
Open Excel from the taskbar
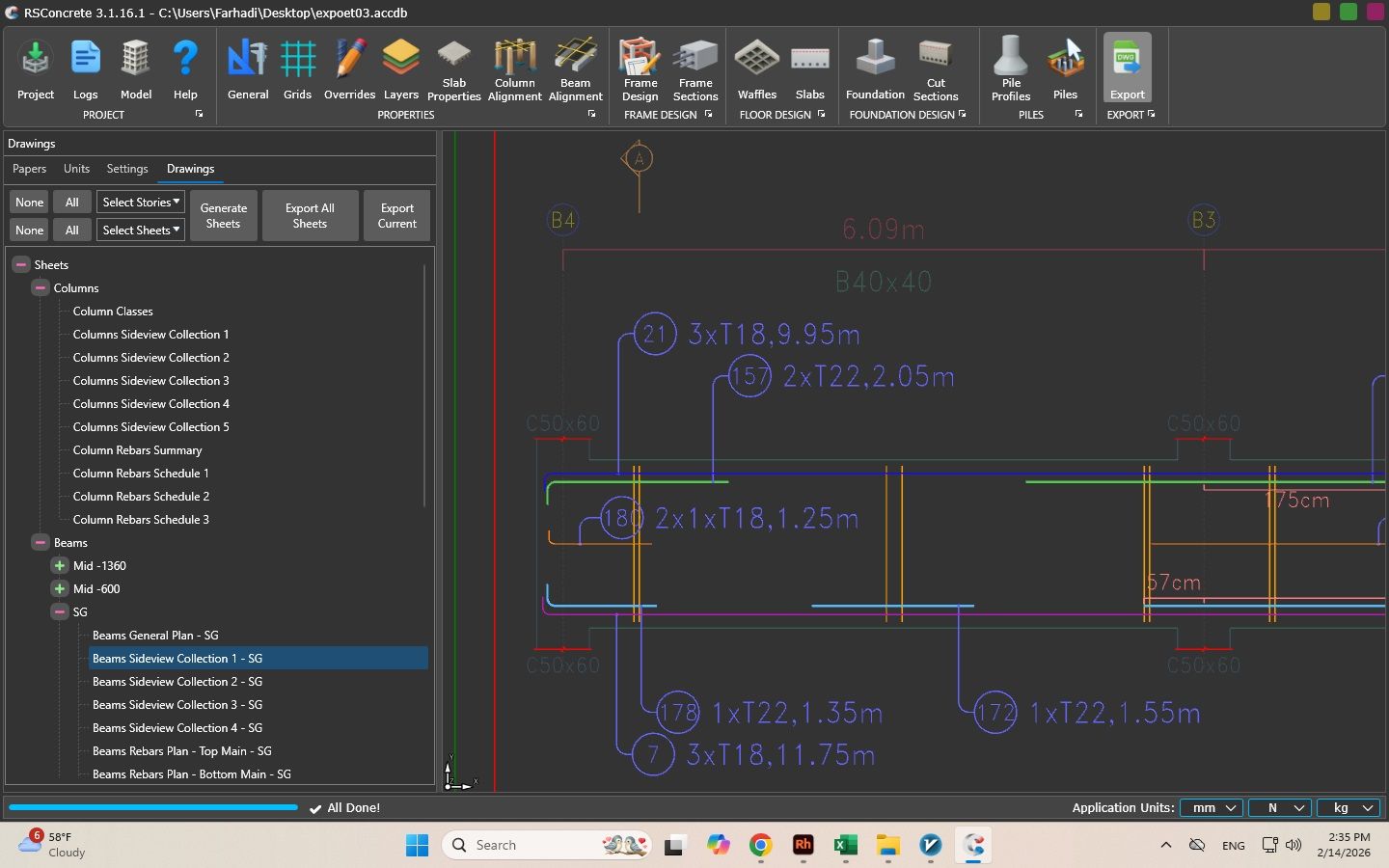[x=845, y=845]
